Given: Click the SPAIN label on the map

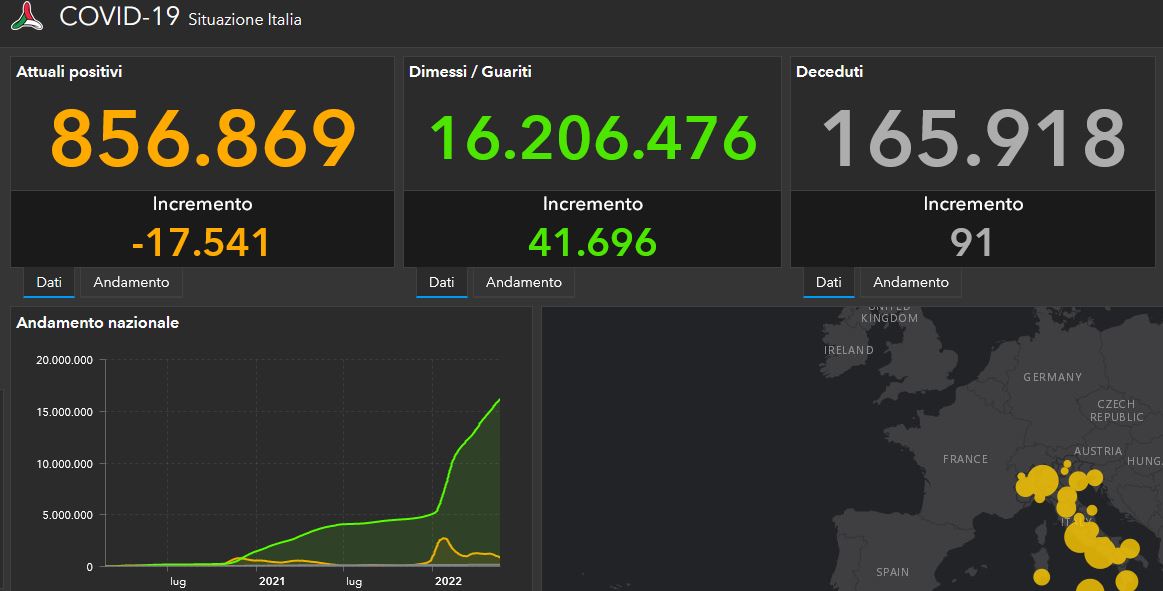Looking at the screenshot, I should coord(892,572).
